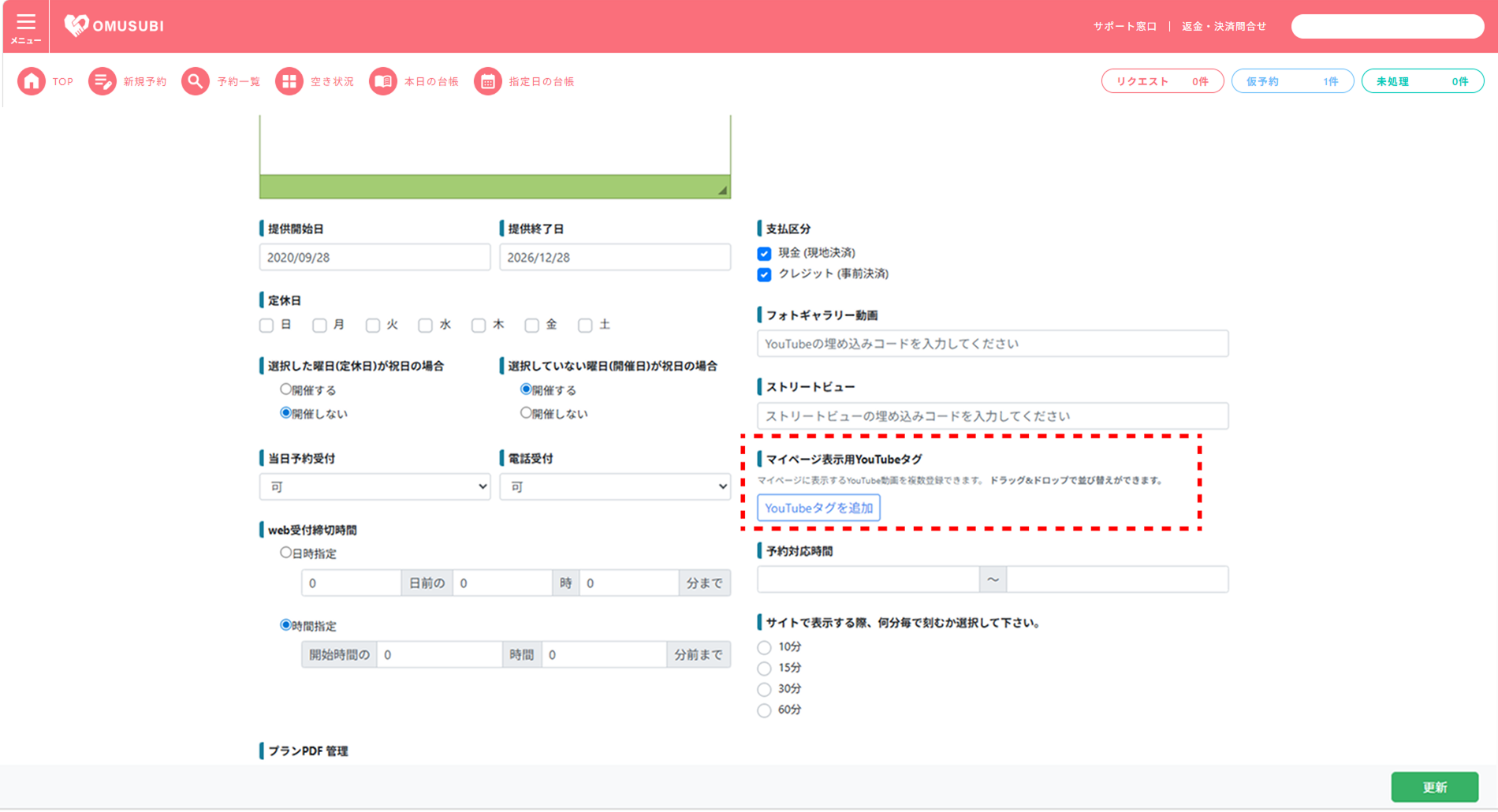
Task: Go to TOP home icon
Action: [32, 81]
